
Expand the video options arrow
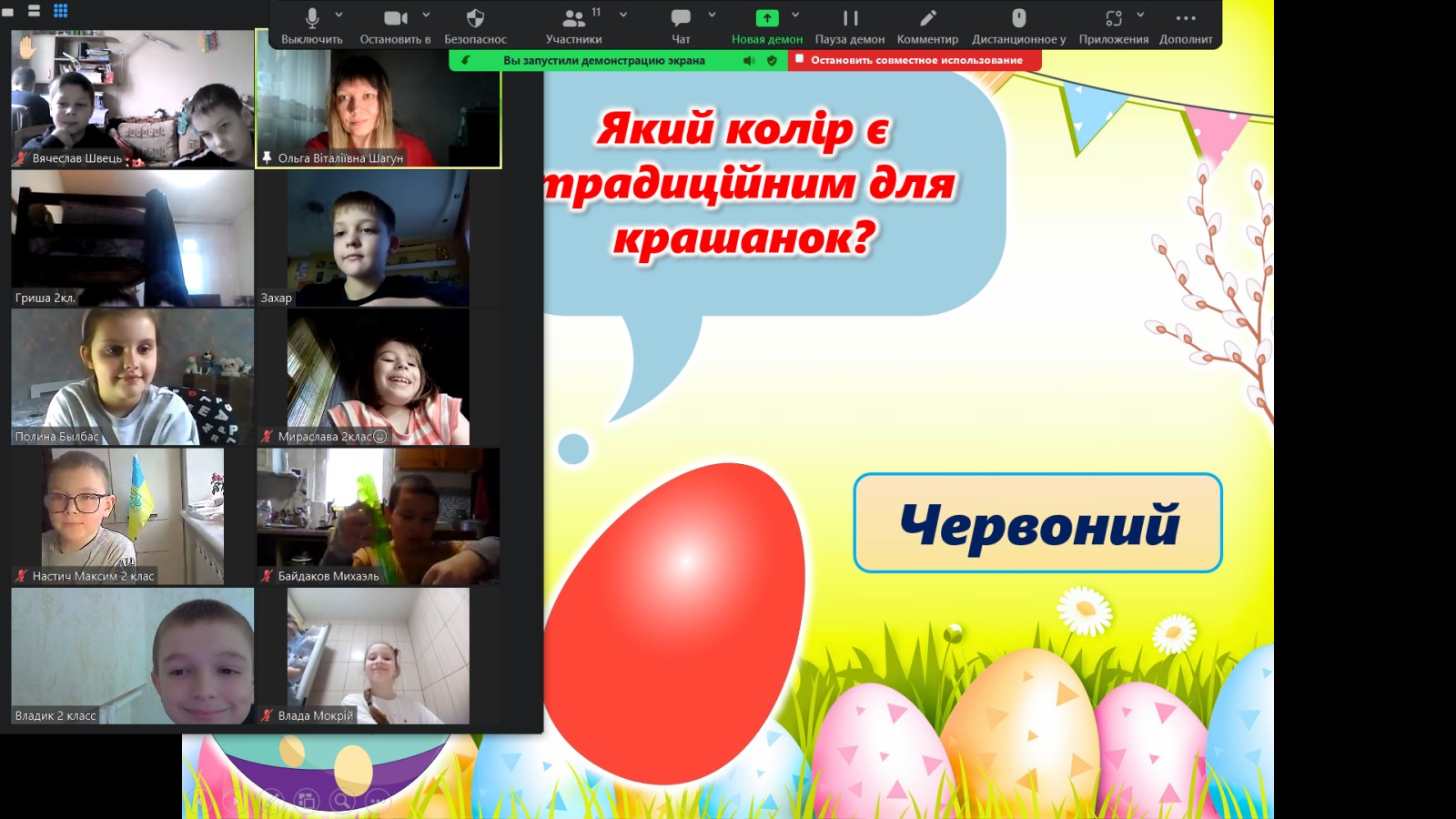coord(426,15)
